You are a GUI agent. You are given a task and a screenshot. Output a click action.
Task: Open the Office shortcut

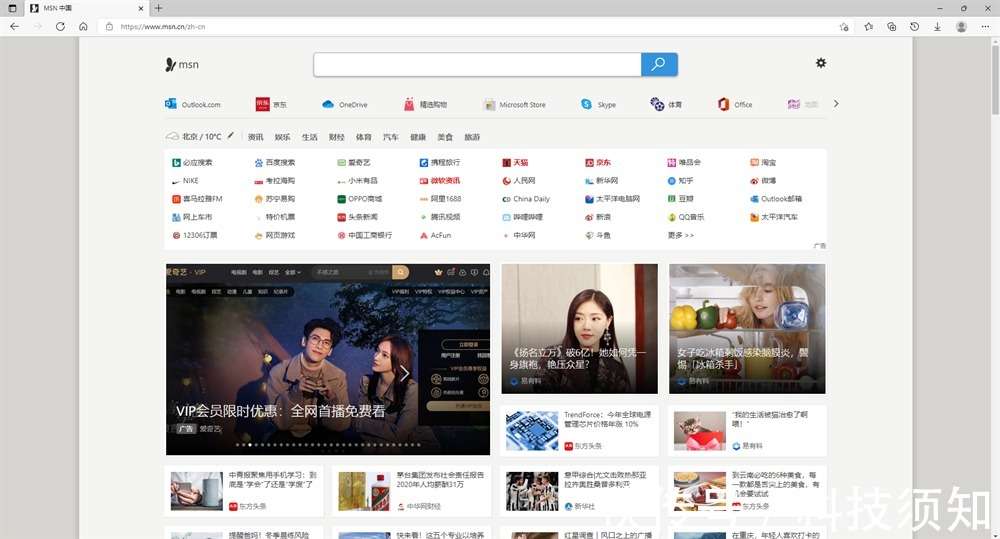(x=735, y=104)
